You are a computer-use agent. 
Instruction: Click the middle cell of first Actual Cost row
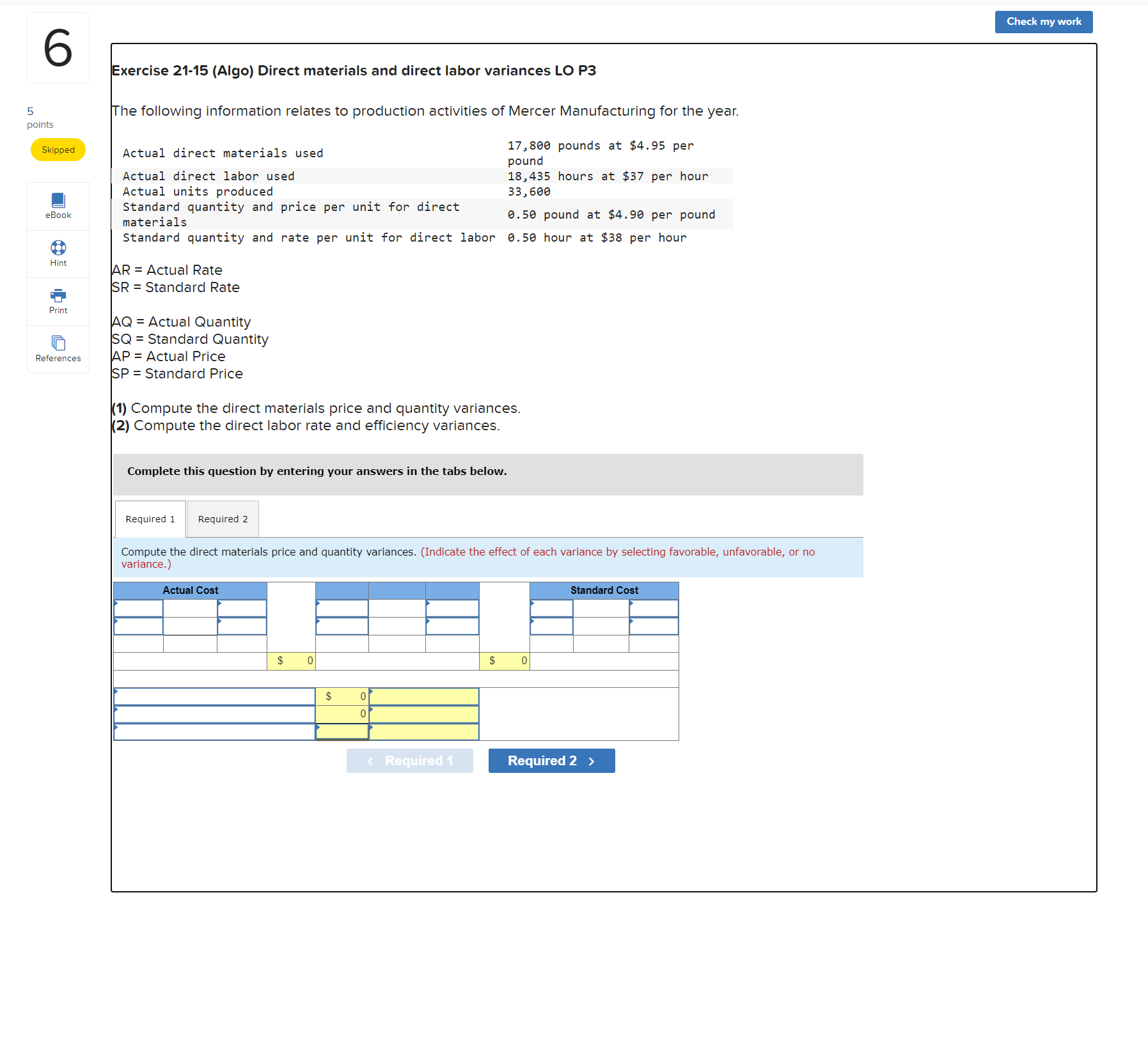tap(190, 608)
